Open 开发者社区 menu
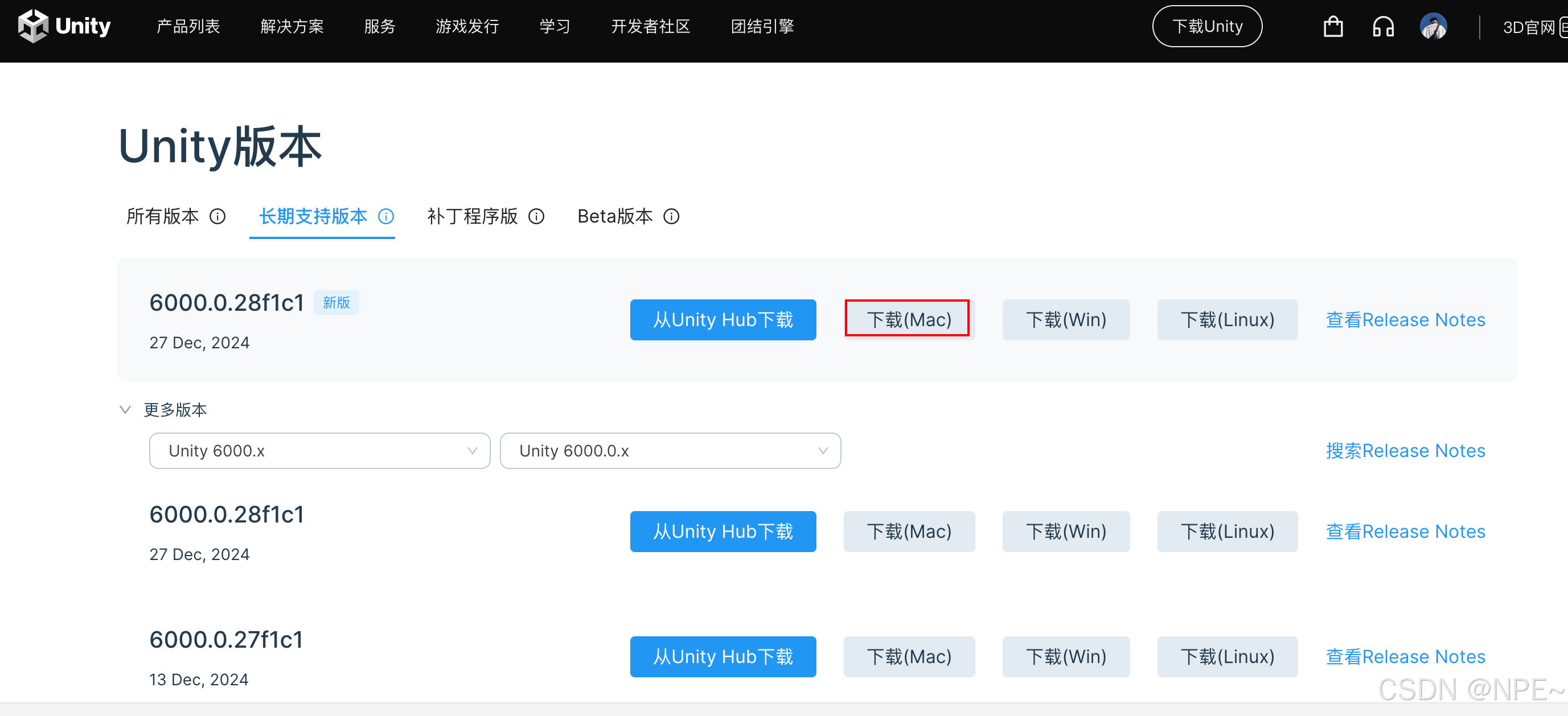This screenshot has width=1568, height=716. 651,27
